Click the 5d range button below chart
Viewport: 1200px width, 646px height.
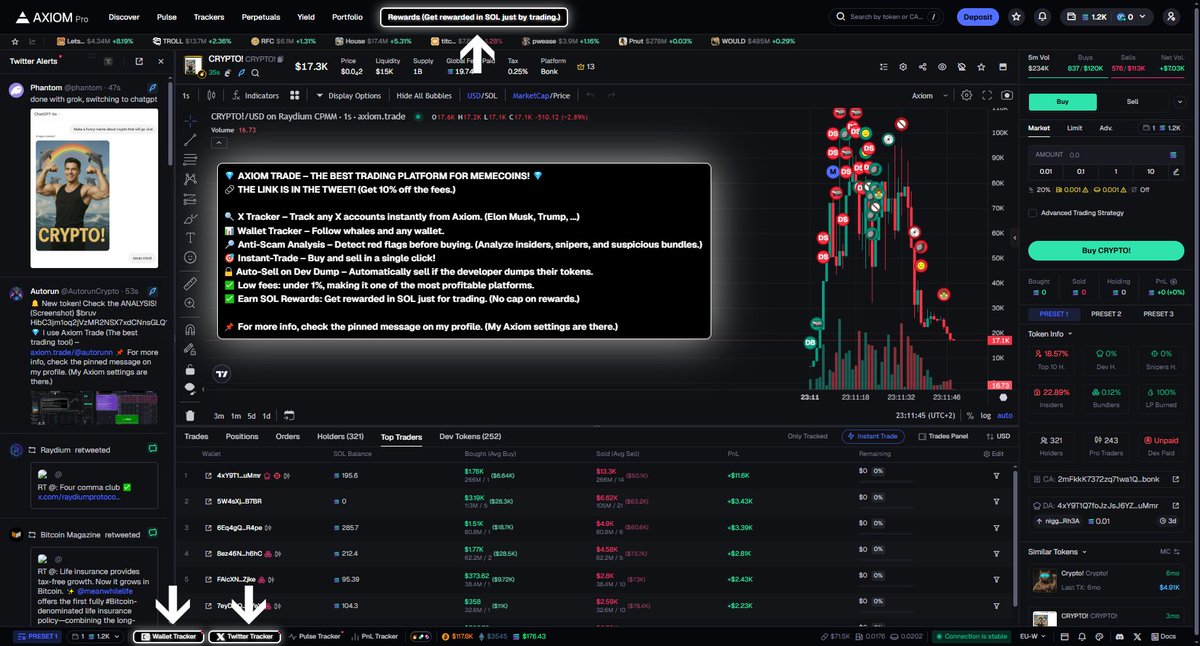click(x=252, y=415)
